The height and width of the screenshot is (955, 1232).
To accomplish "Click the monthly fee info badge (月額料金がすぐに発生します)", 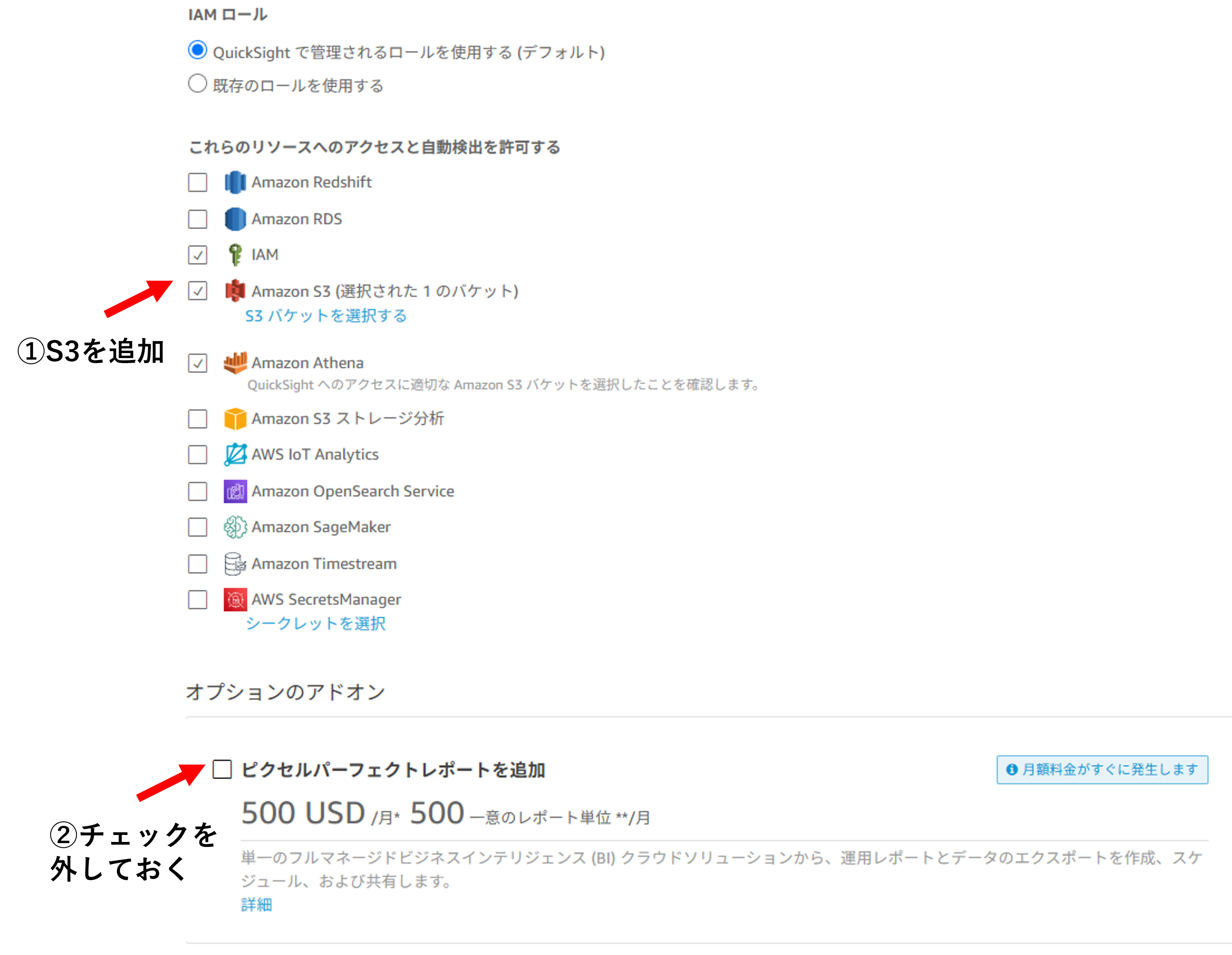I will point(1102,769).
